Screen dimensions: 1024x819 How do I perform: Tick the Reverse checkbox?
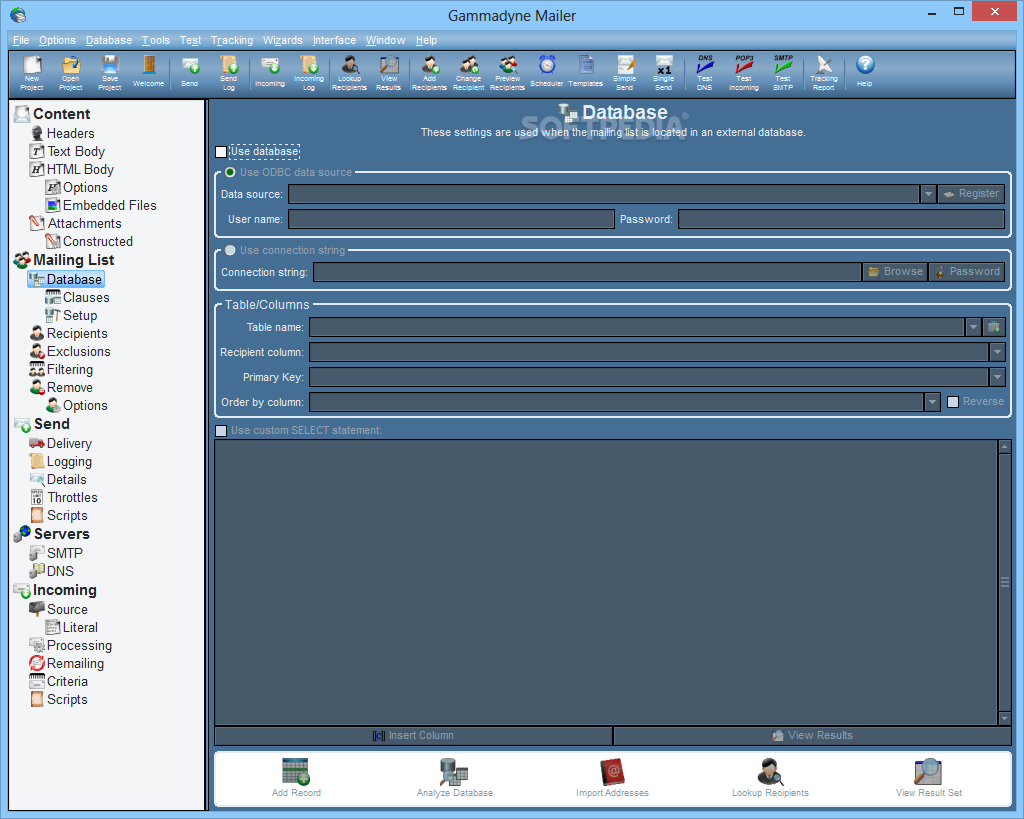tap(953, 402)
